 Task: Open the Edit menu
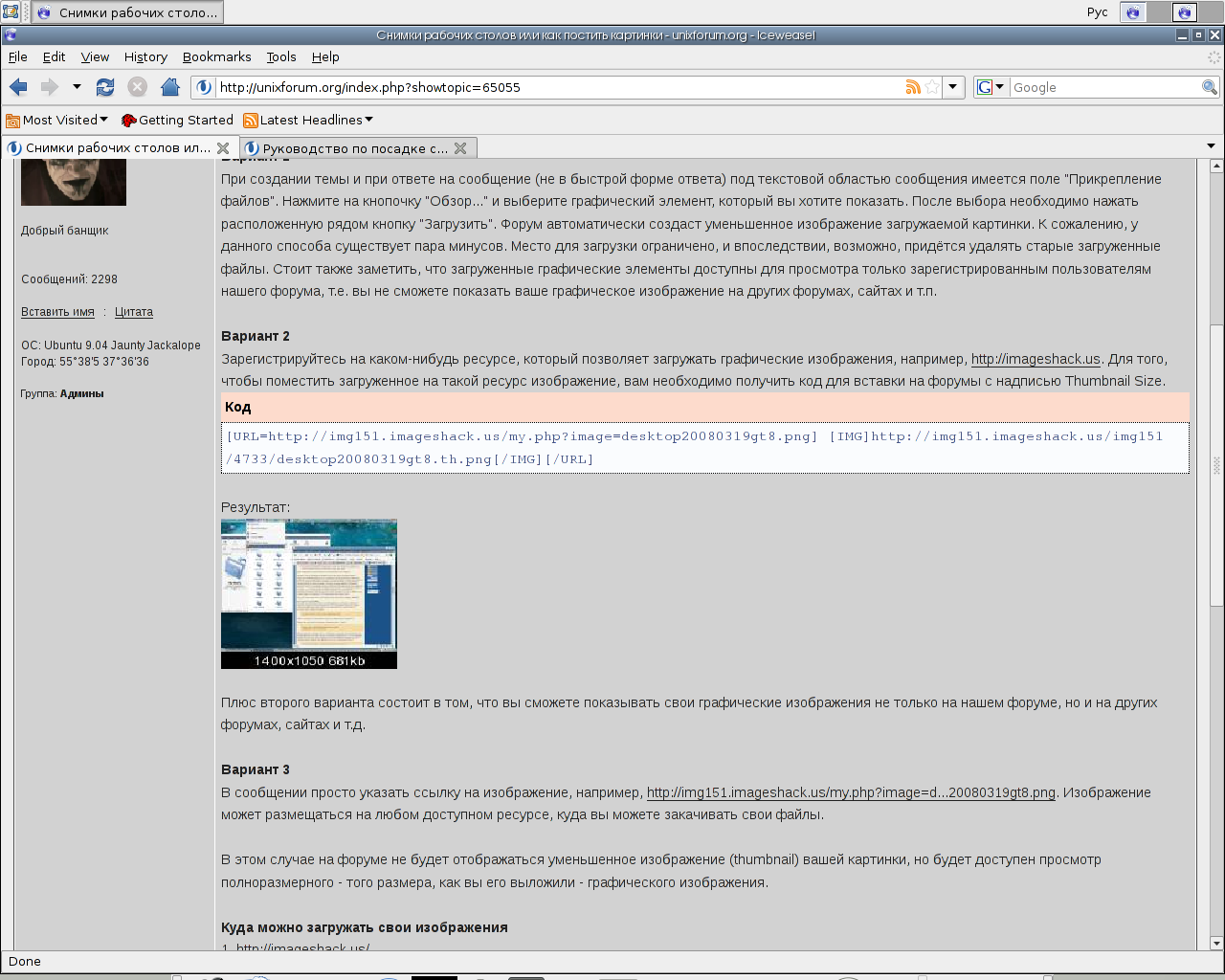tap(55, 56)
